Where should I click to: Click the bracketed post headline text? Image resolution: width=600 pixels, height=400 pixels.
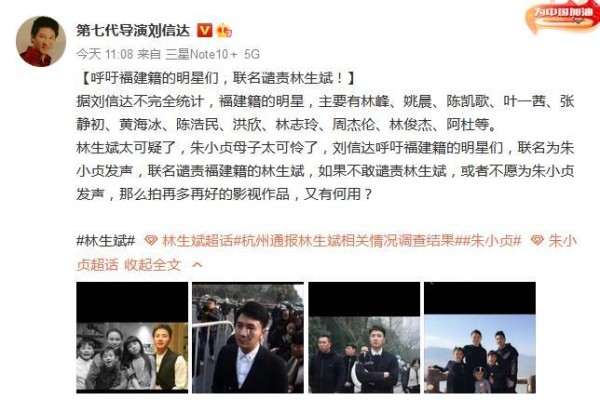tap(217, 78)
